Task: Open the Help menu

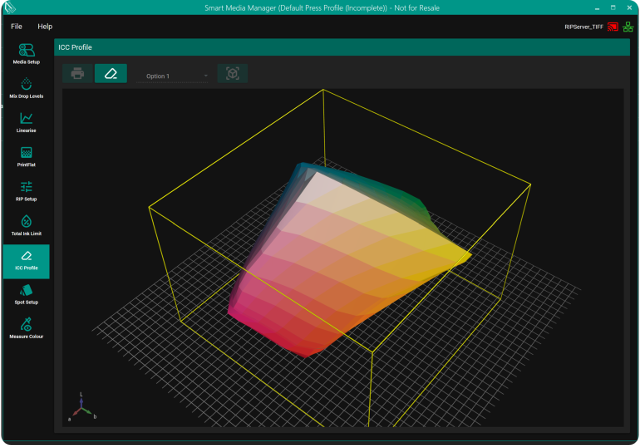Action: [x=45, y=26]
